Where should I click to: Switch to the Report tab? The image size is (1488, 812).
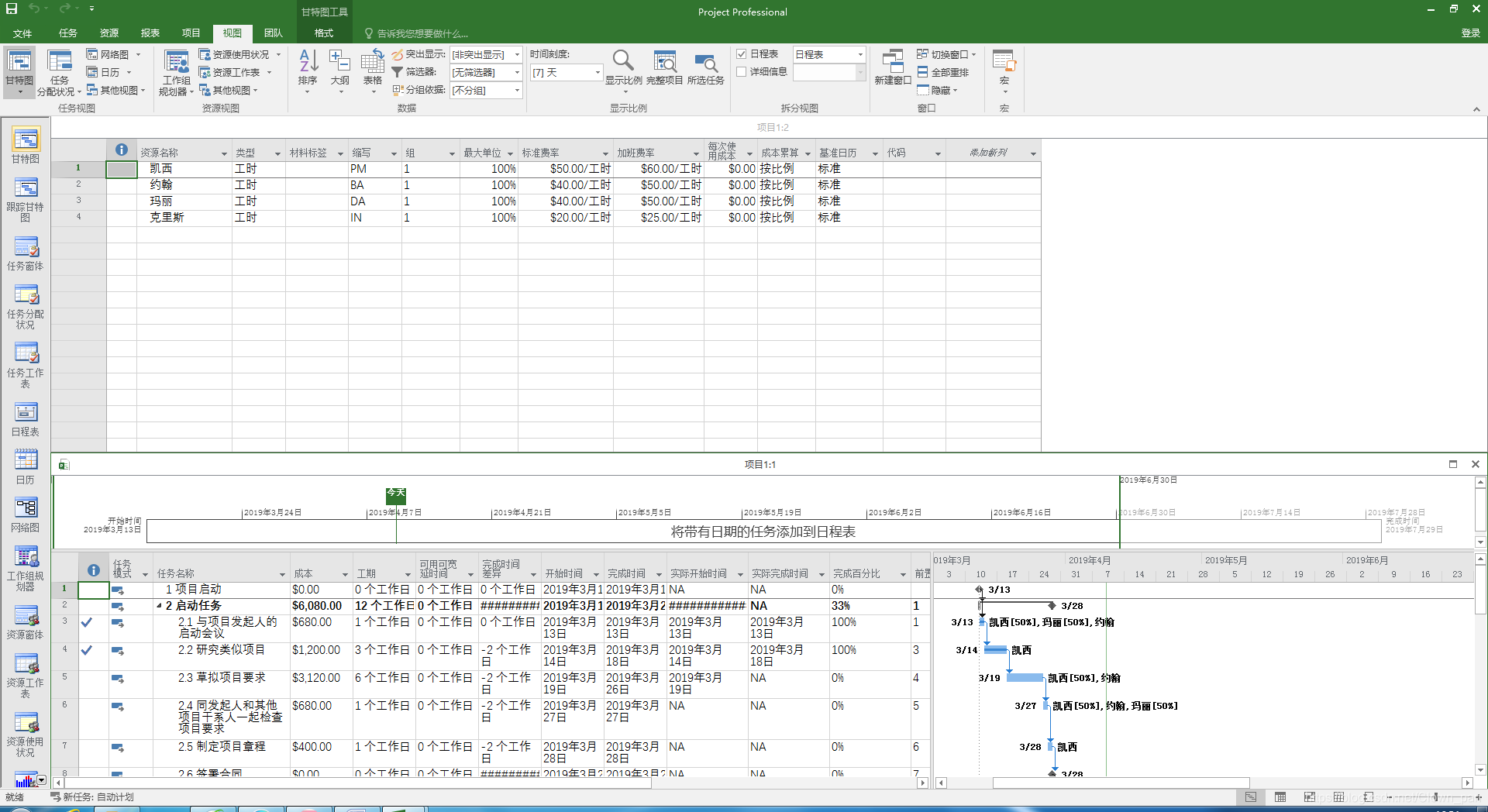(150, 33)
